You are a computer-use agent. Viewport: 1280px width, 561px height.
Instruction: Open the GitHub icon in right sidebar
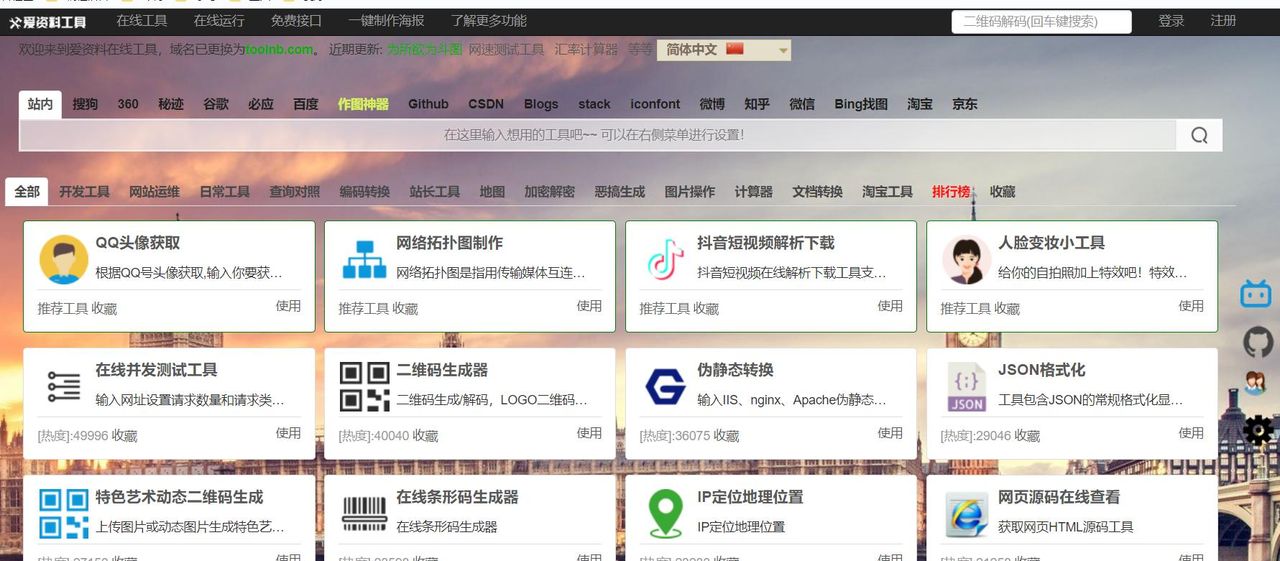[x=1258, y=342]
